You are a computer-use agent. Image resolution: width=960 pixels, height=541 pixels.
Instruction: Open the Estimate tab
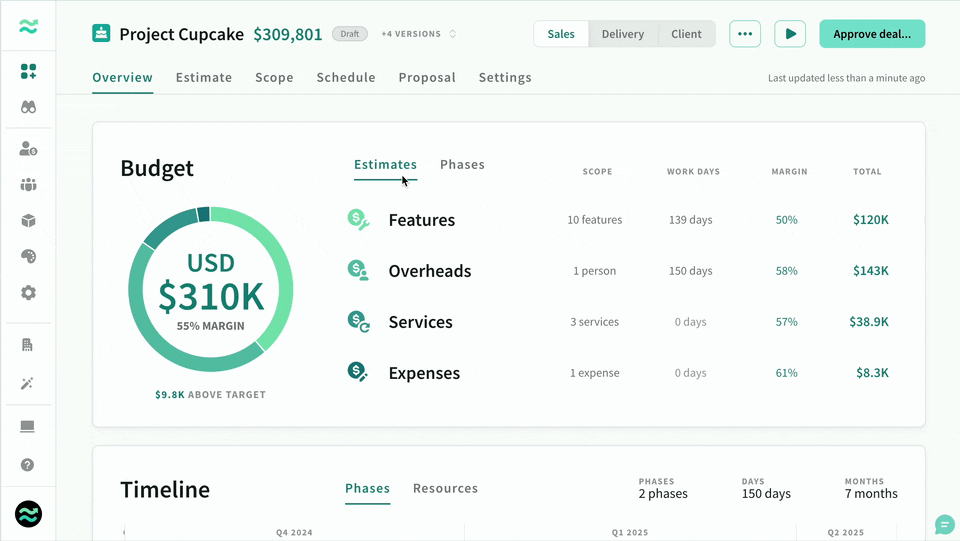coord(204,78)
